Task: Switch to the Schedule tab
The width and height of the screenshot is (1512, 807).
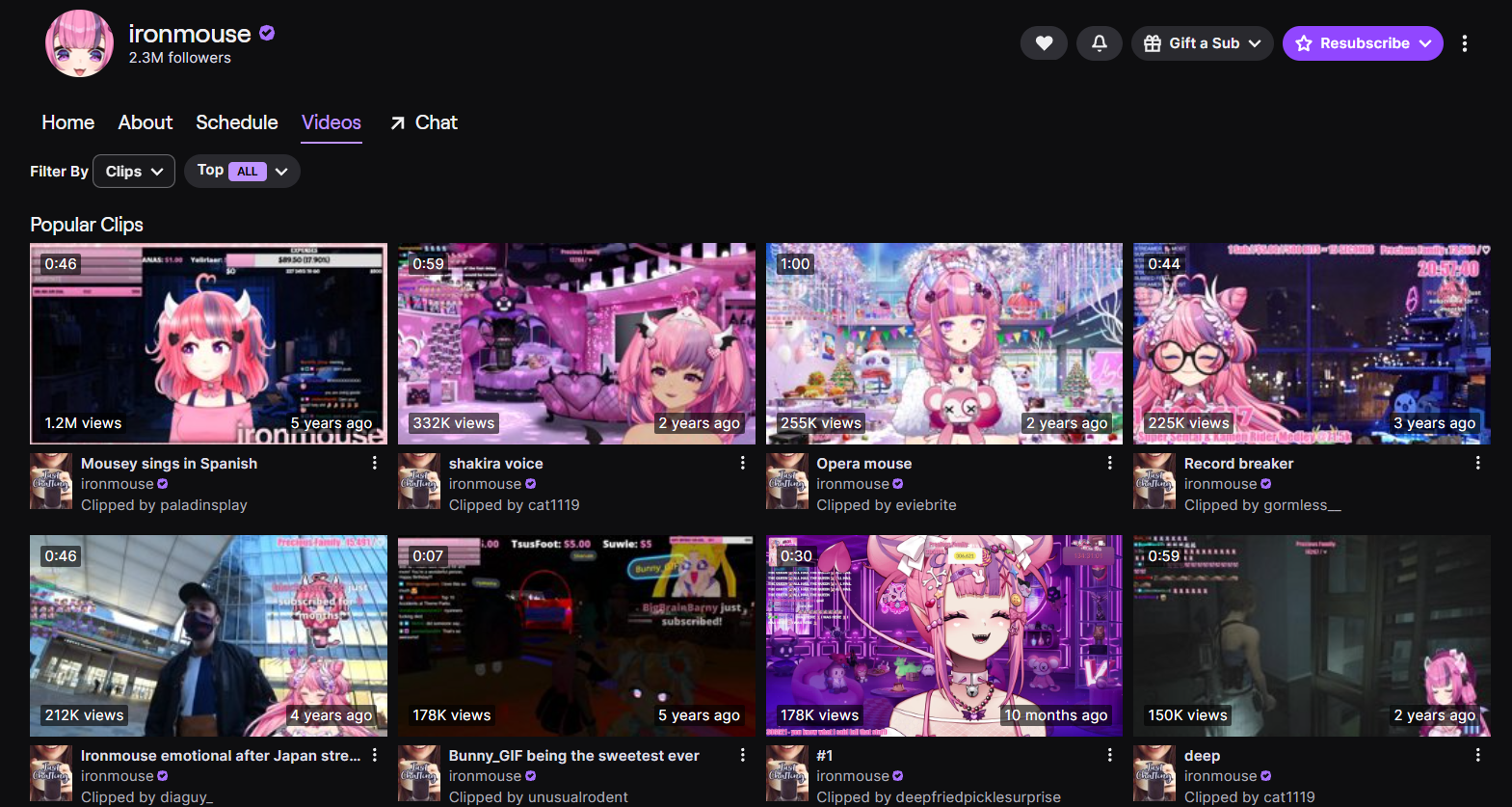Action: tap(237, 122)
